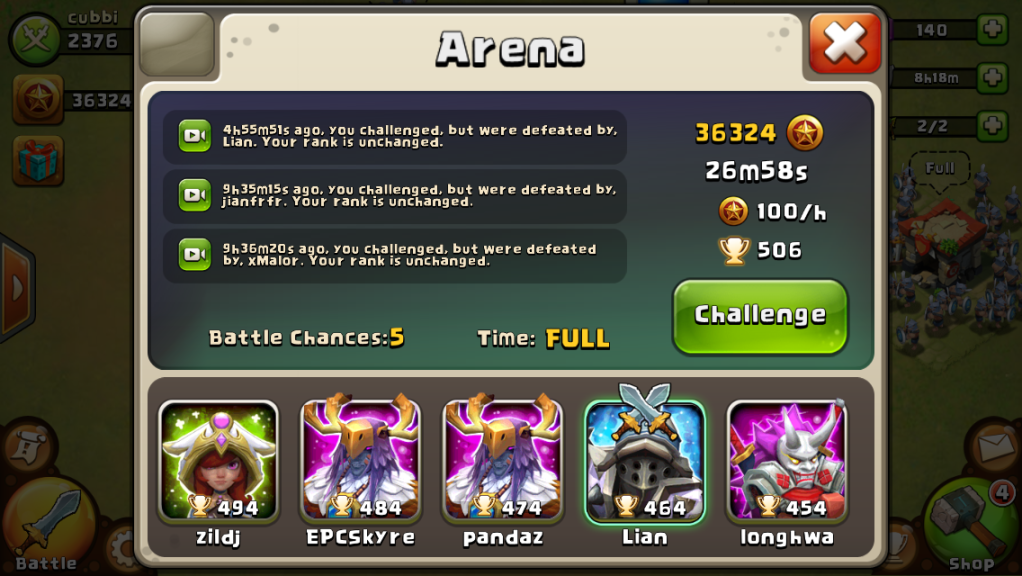Open the gift box icon
Image resolution: width=1022 pixels, height=576 pixels.
pyautogui.click(x=38, y=160)
